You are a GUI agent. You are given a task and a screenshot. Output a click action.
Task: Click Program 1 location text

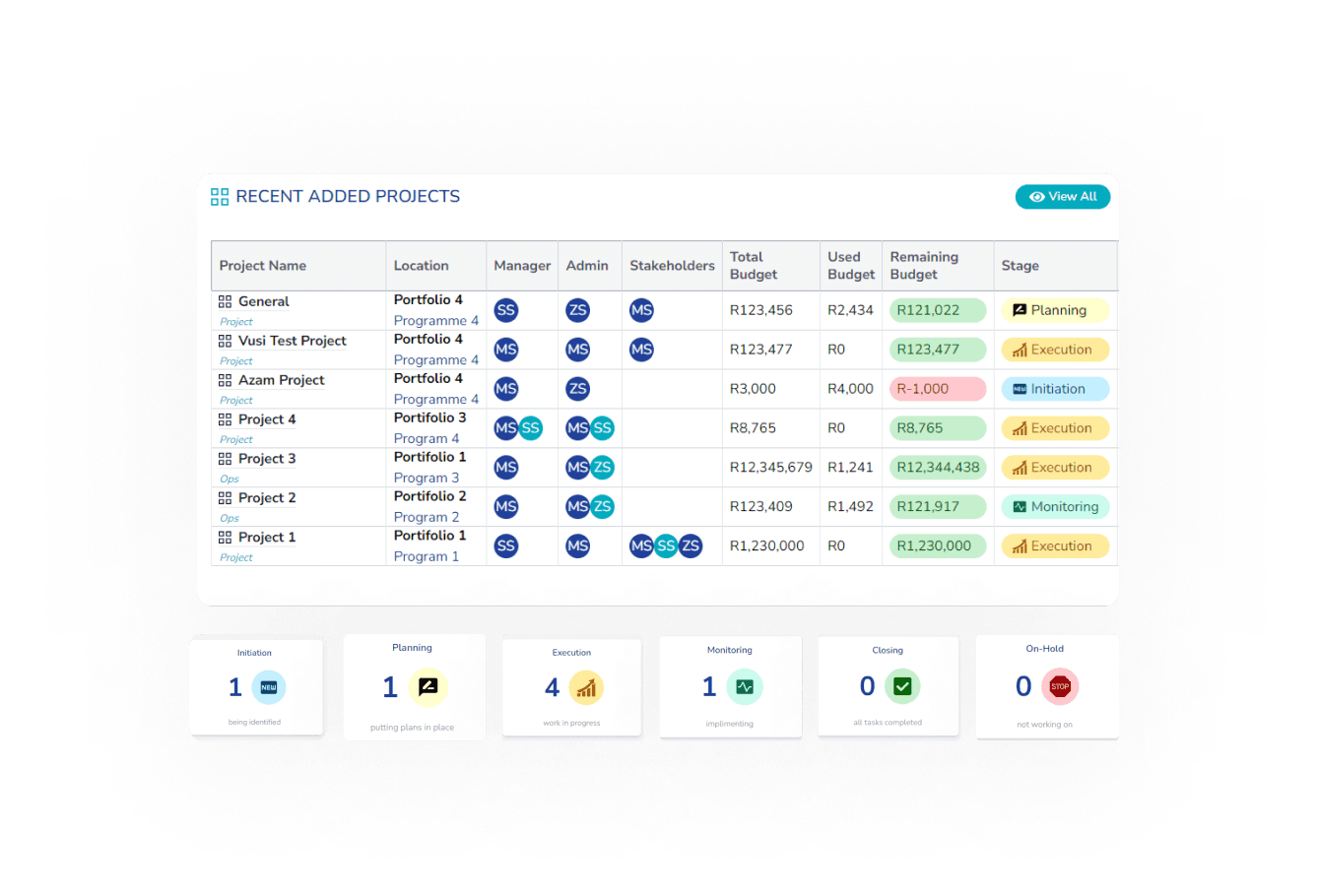point(427,557)
